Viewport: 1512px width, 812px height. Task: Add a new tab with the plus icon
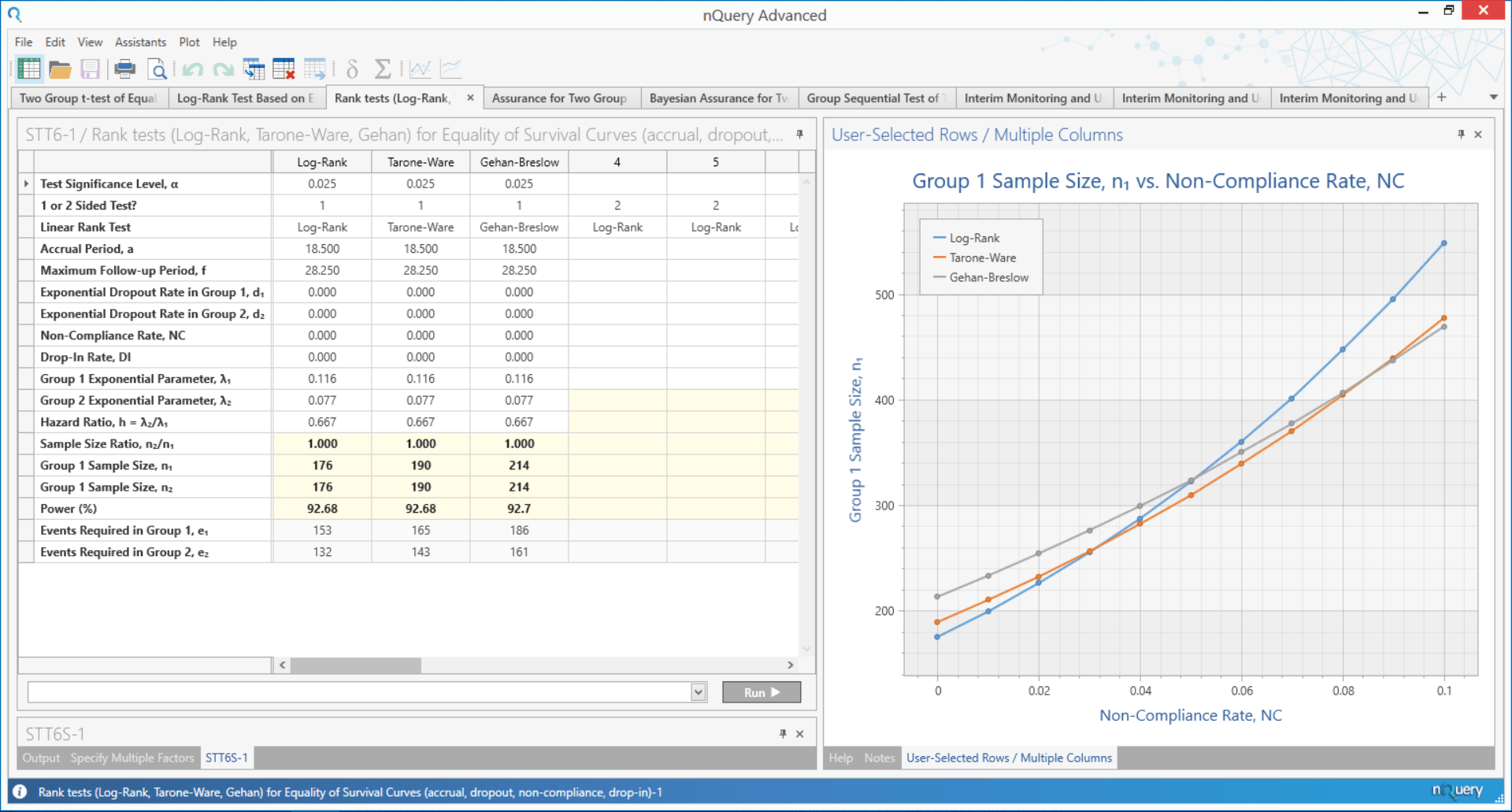[1442, 97]
